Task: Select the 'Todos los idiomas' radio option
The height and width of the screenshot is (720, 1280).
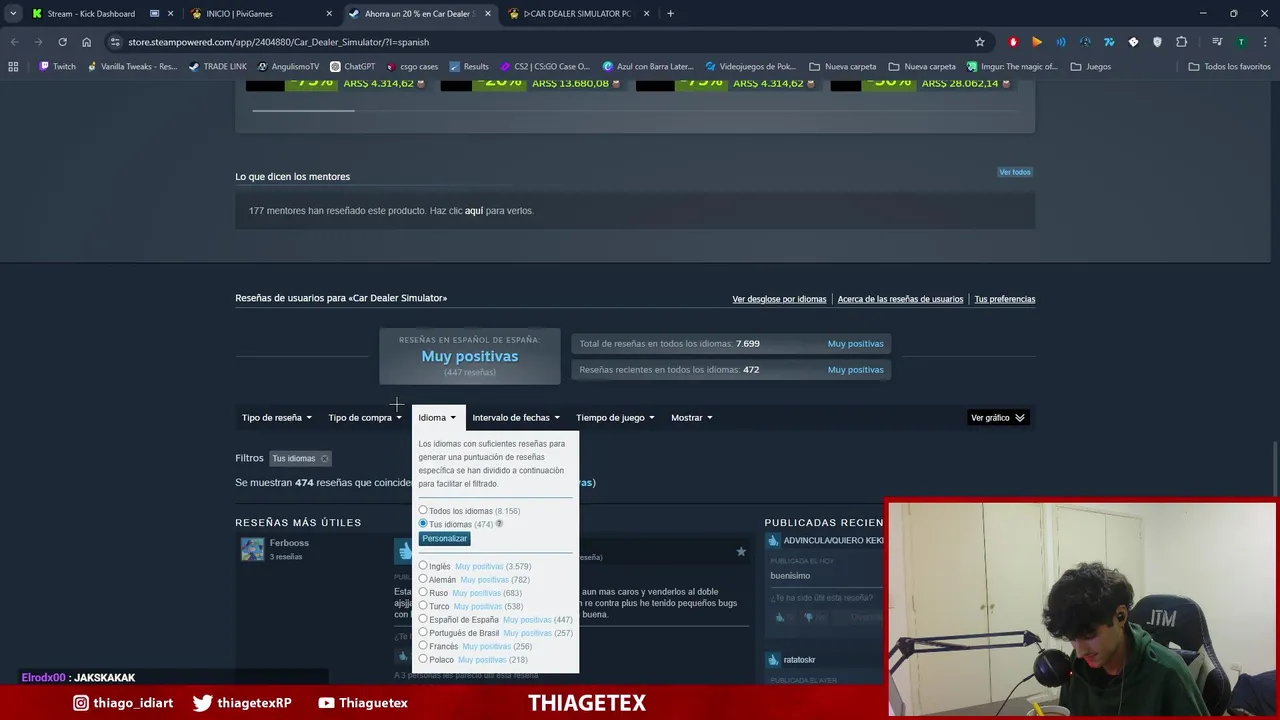Action: pyautogui.click(x=423, y=511)
